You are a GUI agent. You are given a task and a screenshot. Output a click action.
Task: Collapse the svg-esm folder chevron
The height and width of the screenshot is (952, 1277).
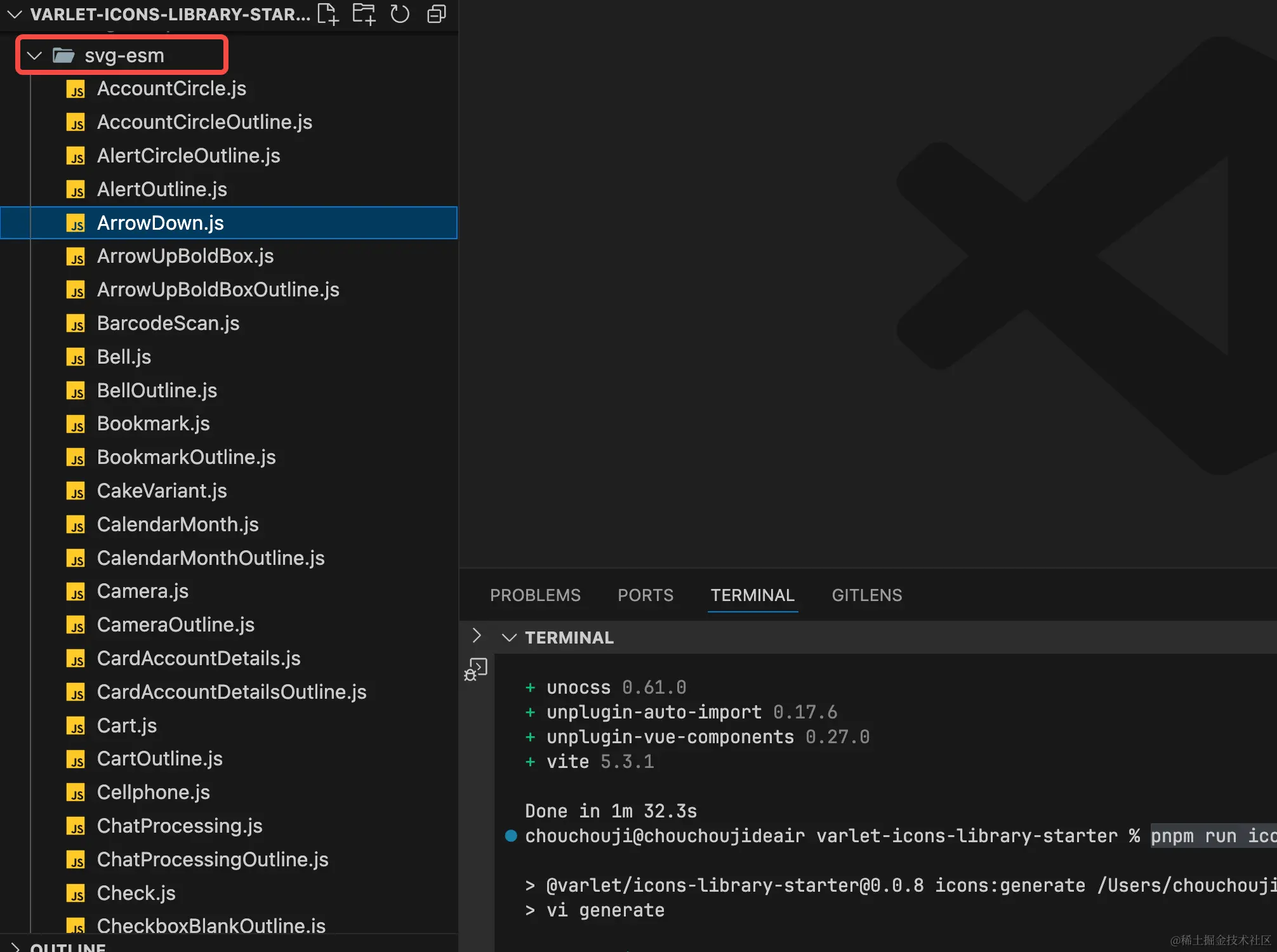click(34, 56)
